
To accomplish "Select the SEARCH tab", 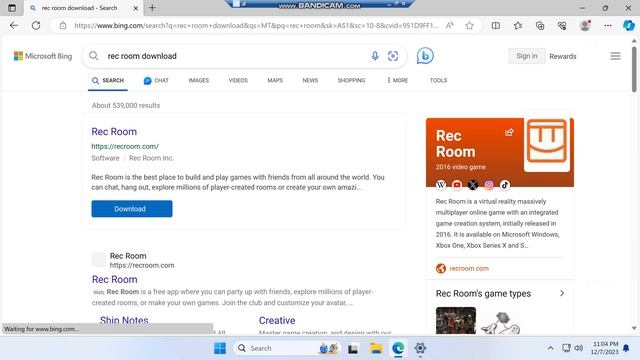I will coord(108,80).
